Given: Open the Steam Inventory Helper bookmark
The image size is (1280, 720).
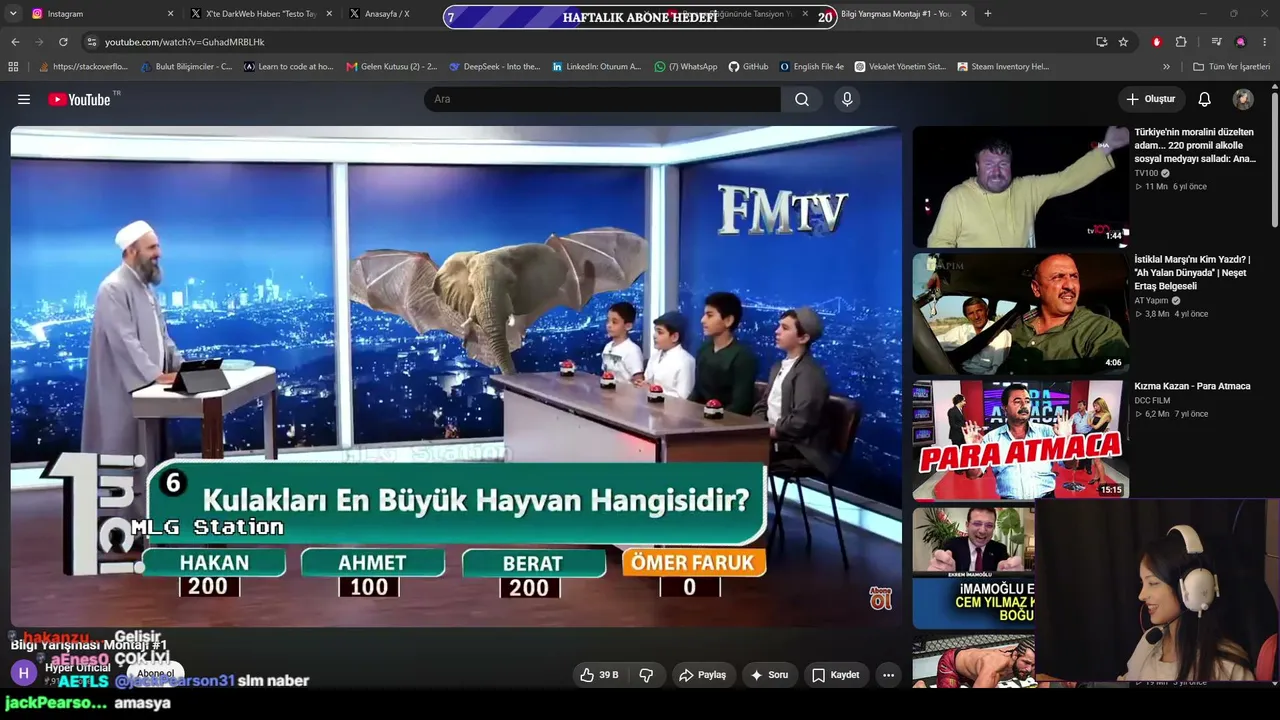Looking at the screenshot, I should click(x=1003, y=67).
